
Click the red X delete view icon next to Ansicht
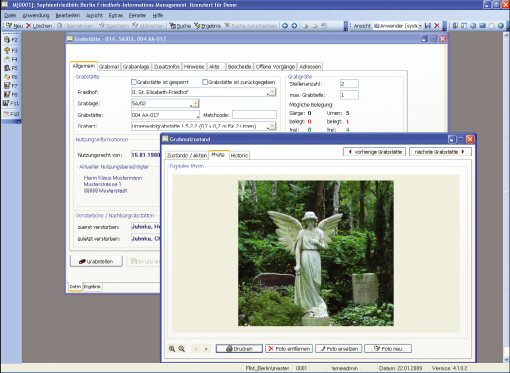click(x=437, y=26)
